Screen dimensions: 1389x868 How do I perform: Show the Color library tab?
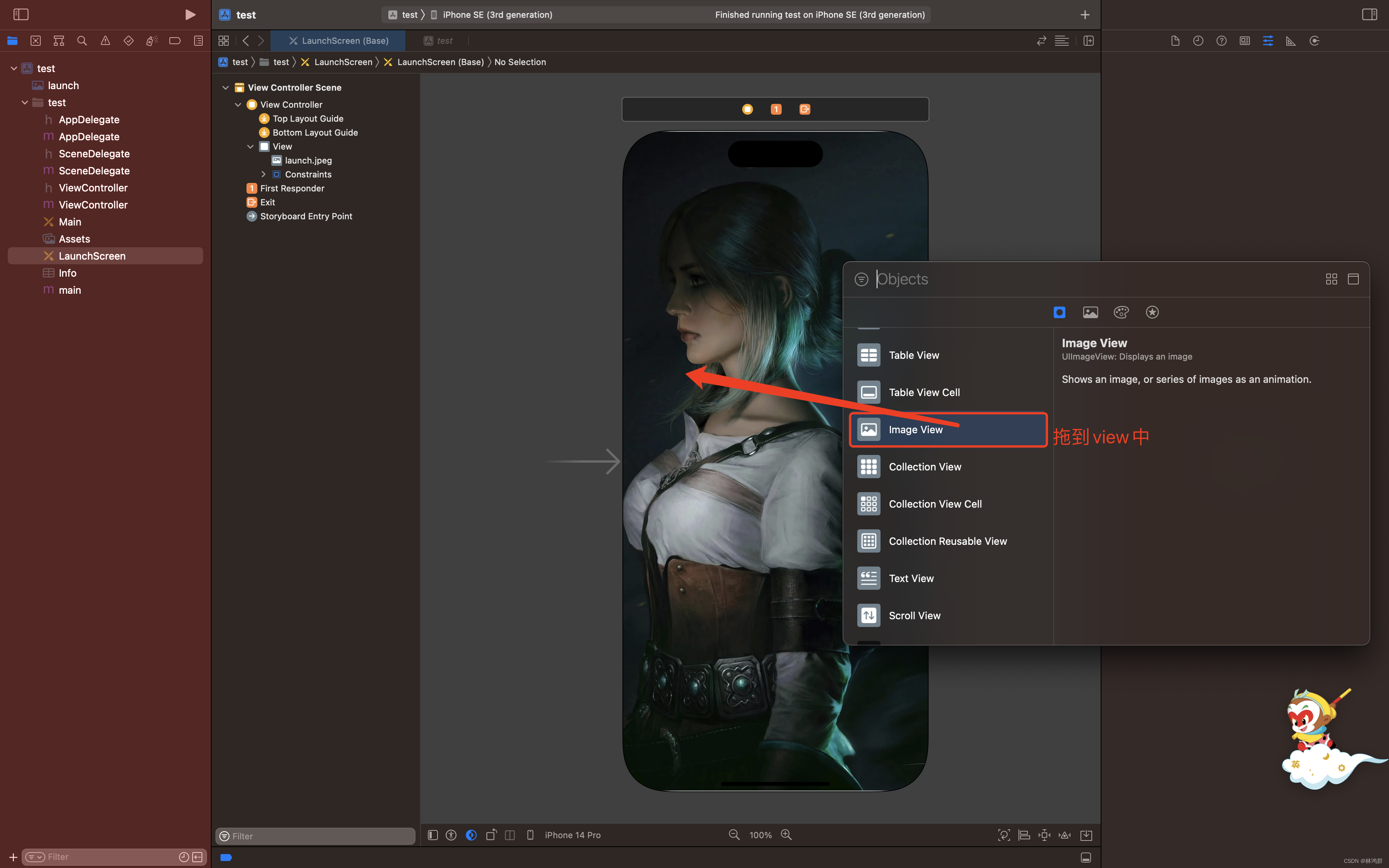click(1121, 312)
